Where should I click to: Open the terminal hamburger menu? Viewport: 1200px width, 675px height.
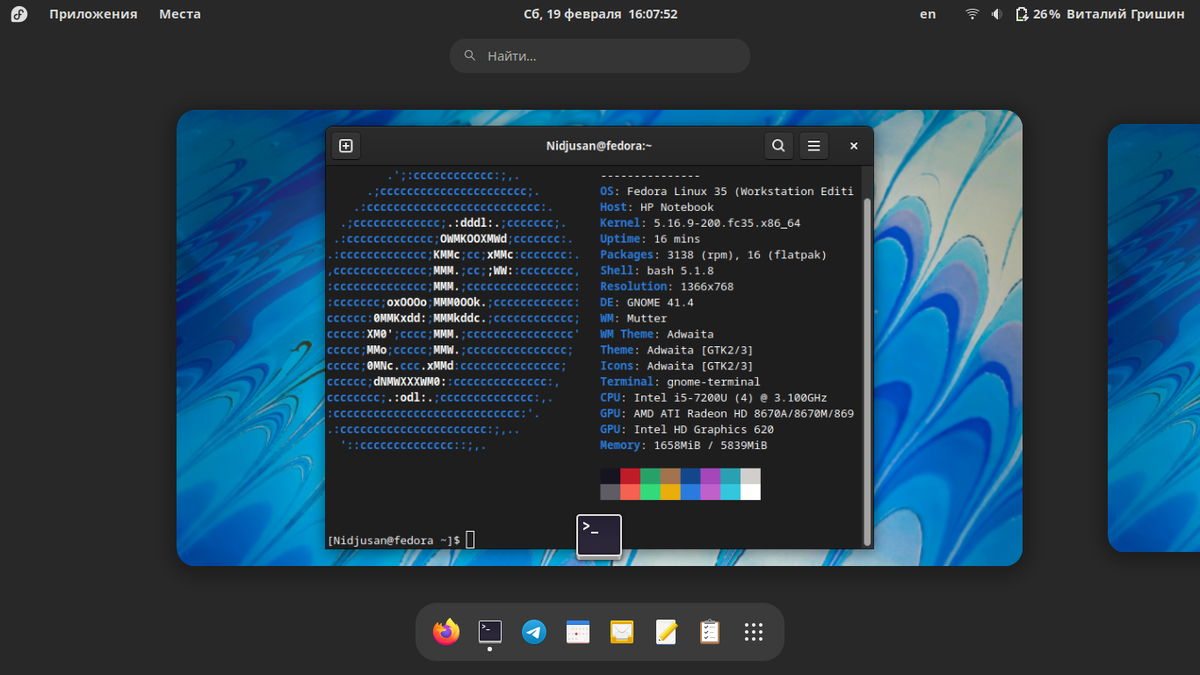pyautogui.click(x=814, y=146)
